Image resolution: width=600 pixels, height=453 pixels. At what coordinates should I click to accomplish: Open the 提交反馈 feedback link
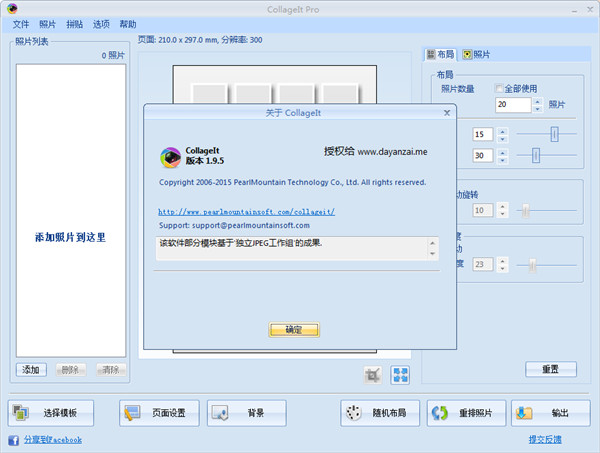pos(545,440)
